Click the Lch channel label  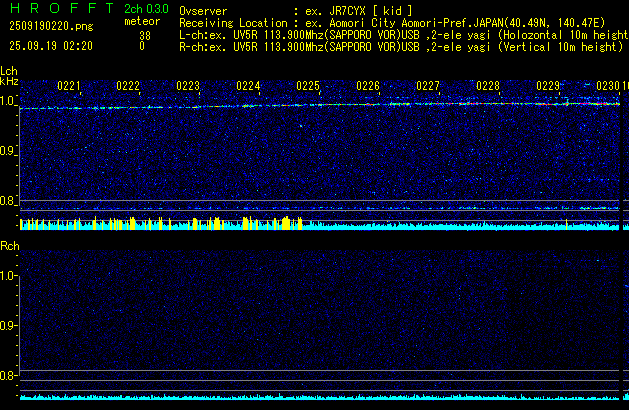coord(9,71)
